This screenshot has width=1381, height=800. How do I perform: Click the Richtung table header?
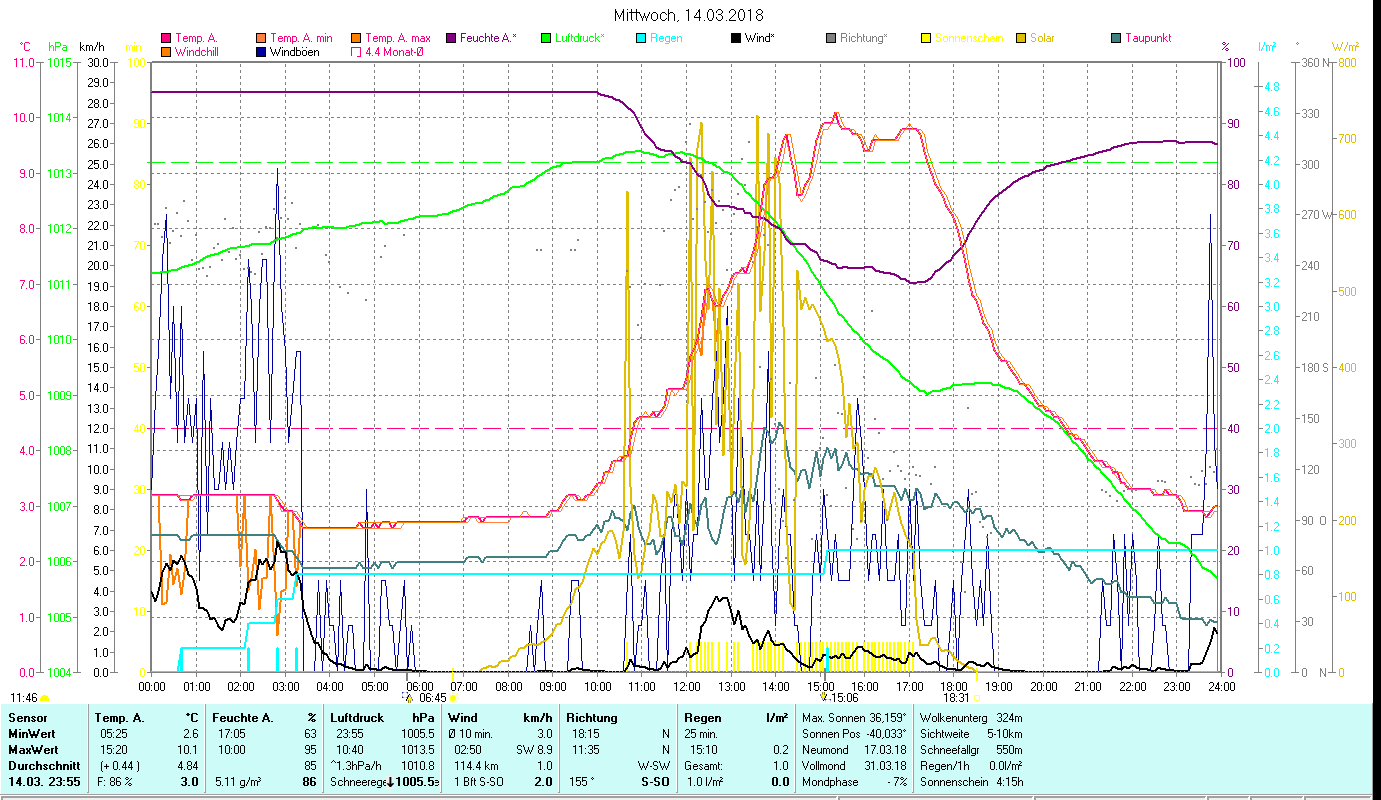tap(592, 718)
